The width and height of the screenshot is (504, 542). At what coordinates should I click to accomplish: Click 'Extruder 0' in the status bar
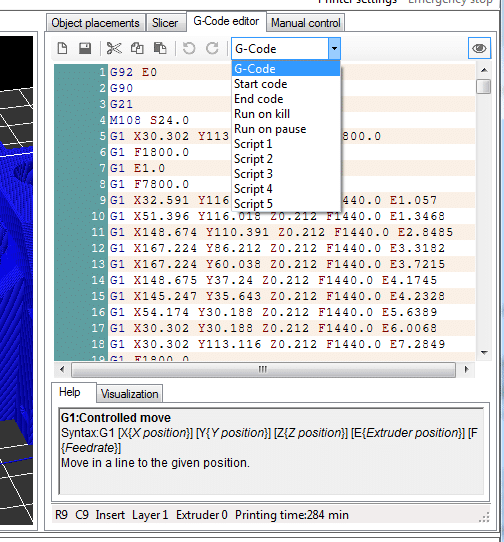(202, 515)
